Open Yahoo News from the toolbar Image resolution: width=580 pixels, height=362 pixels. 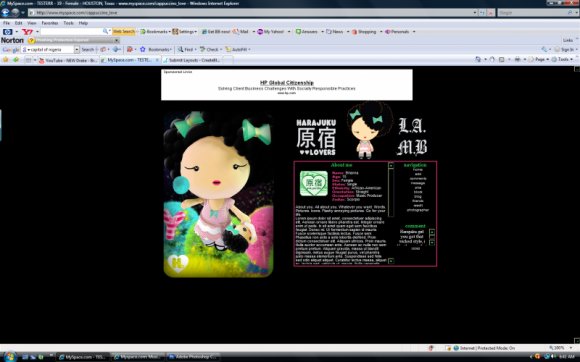(x=335, y=32)
